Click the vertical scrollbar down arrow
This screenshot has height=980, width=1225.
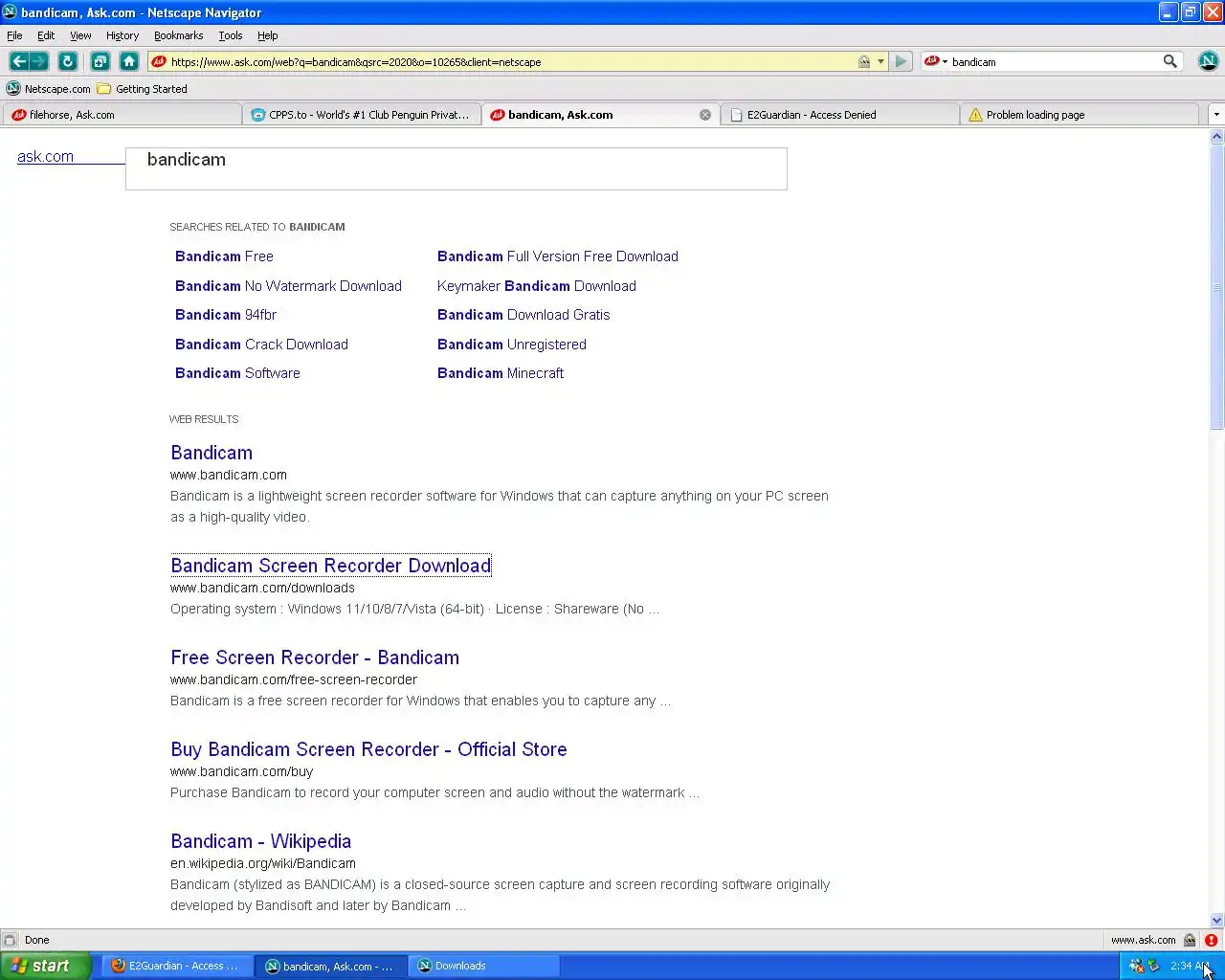tap(1216, 920)
